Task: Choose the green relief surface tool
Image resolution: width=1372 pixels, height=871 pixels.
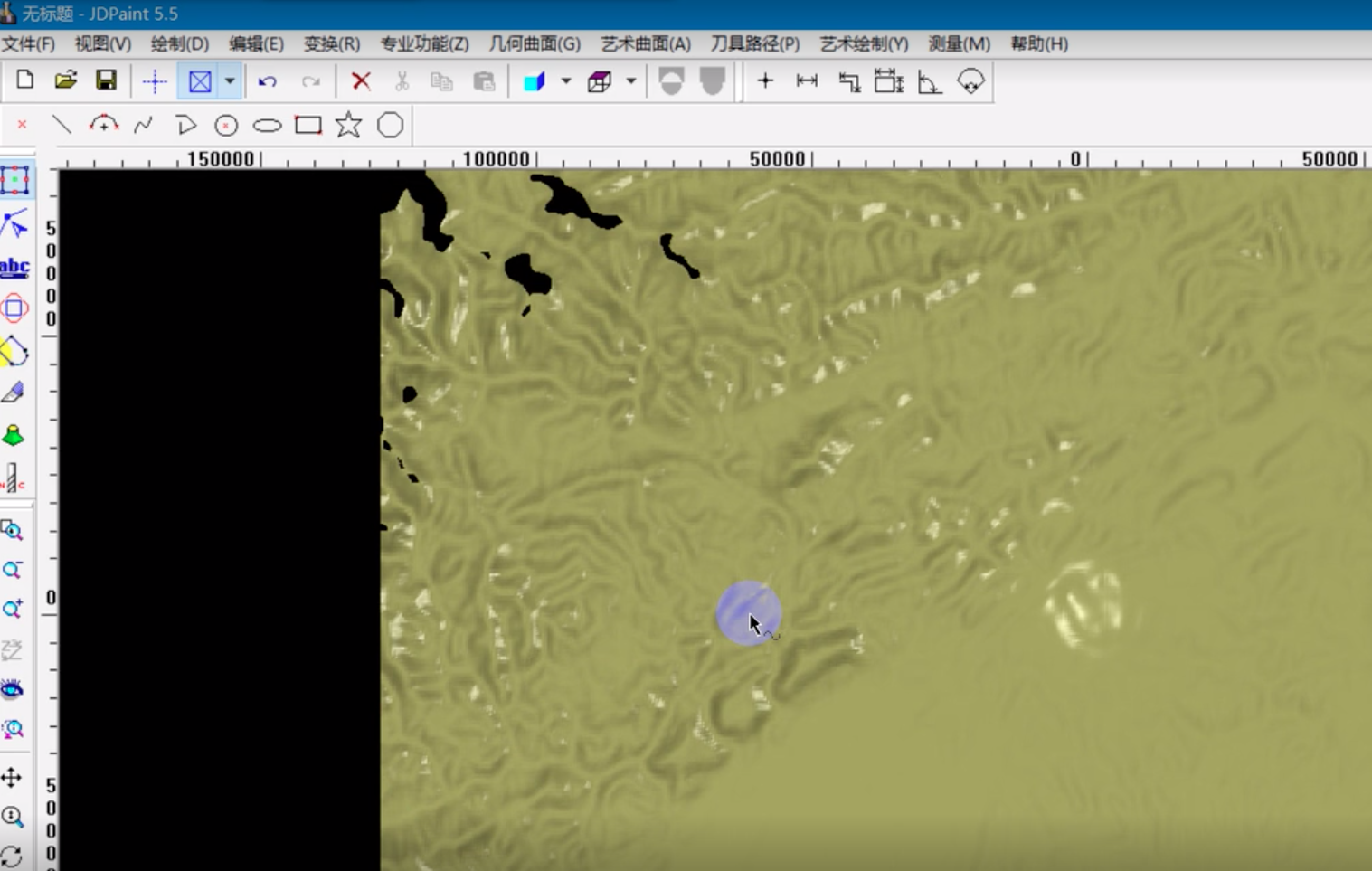Action: pyautogui.click(x=14, y=435)
